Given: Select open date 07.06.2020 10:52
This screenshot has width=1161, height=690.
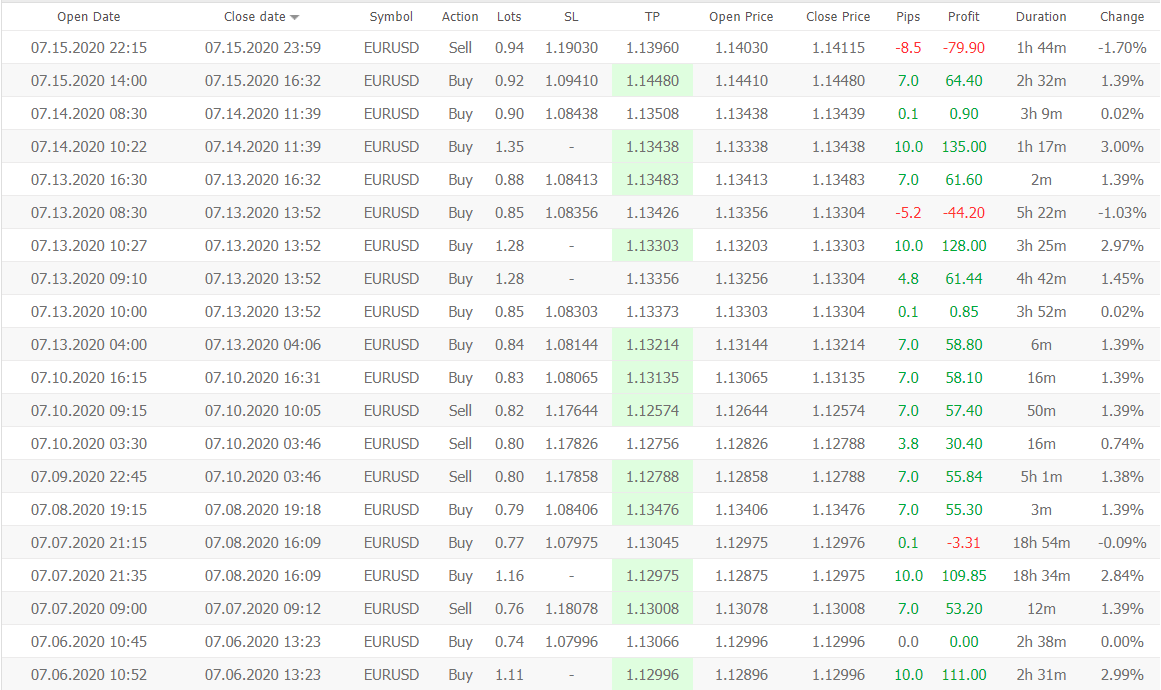Looking at the screenshot, I should [89, 674].
